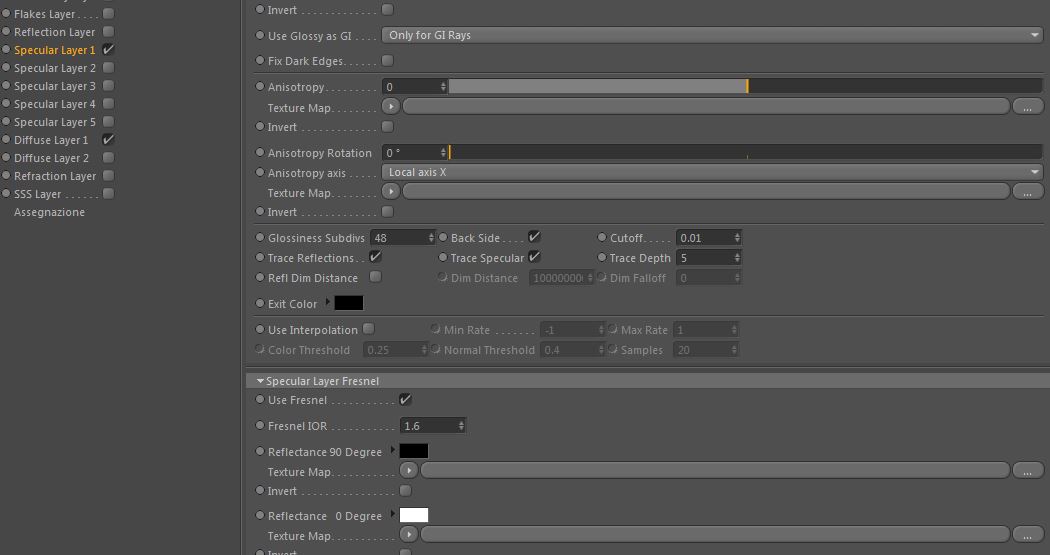Open the Assegnazione tab
Viewport: 1050px width, 555px height.
point(50,212)
